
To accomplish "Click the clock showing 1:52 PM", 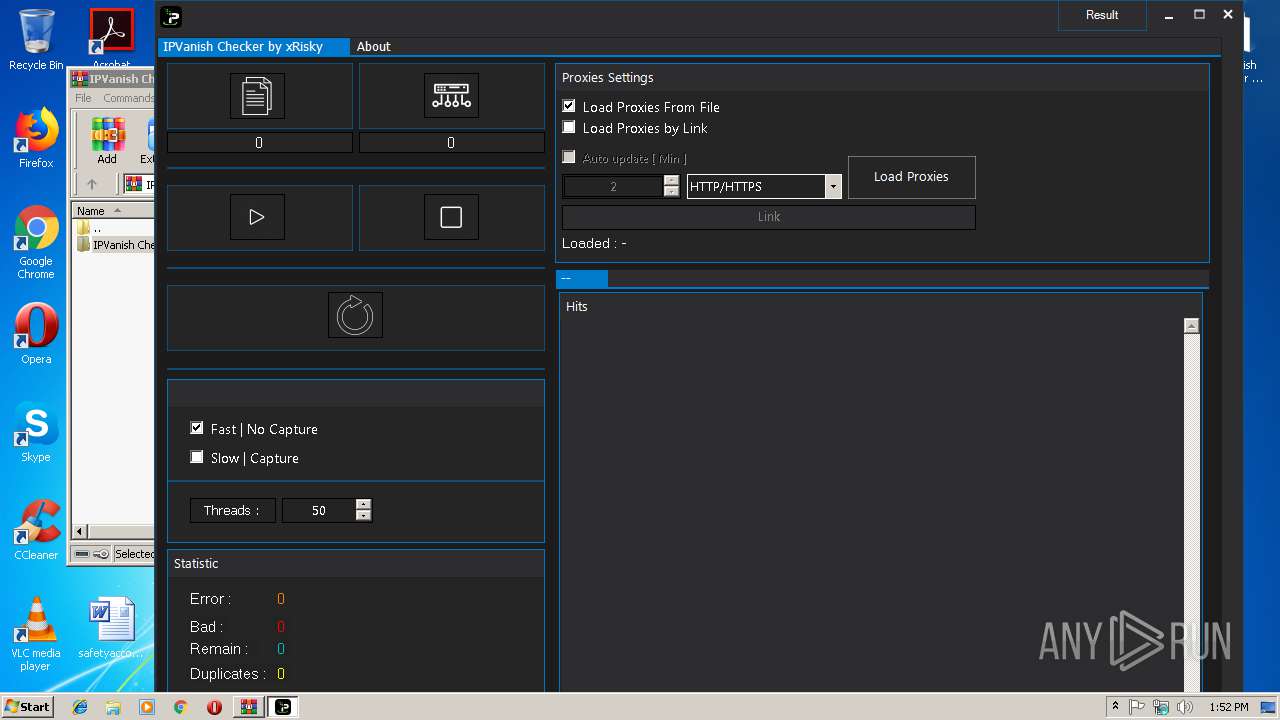I will (1229, 707).
